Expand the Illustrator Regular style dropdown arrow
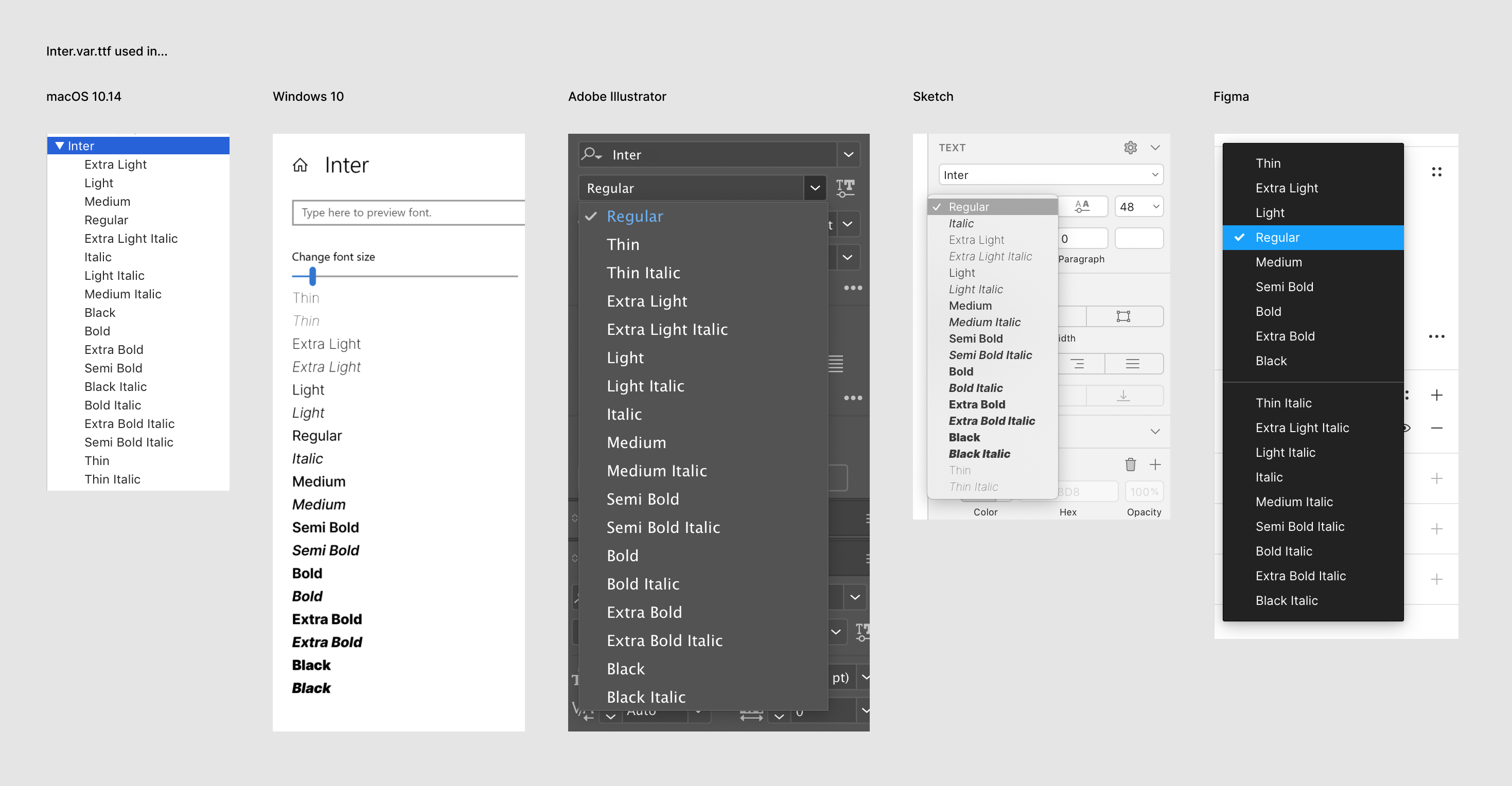The image size is (1512, 786). coord(815,188)
